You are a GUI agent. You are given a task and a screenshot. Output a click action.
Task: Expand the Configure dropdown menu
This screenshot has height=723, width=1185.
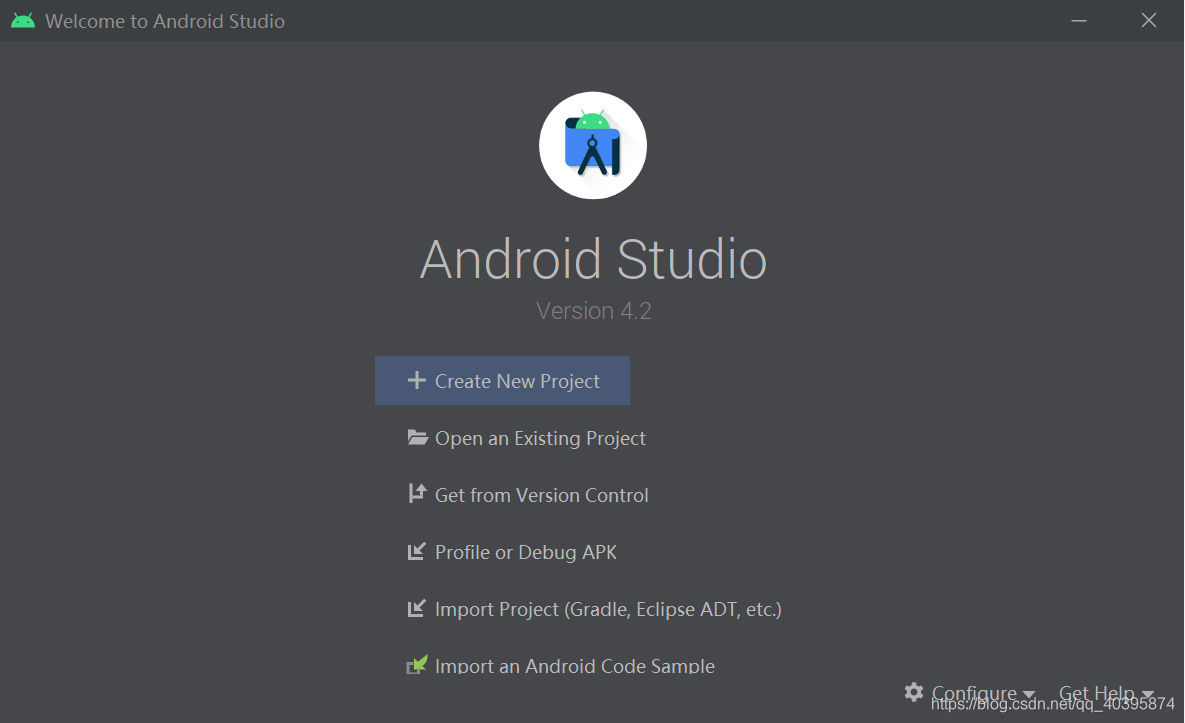[982, 693]
